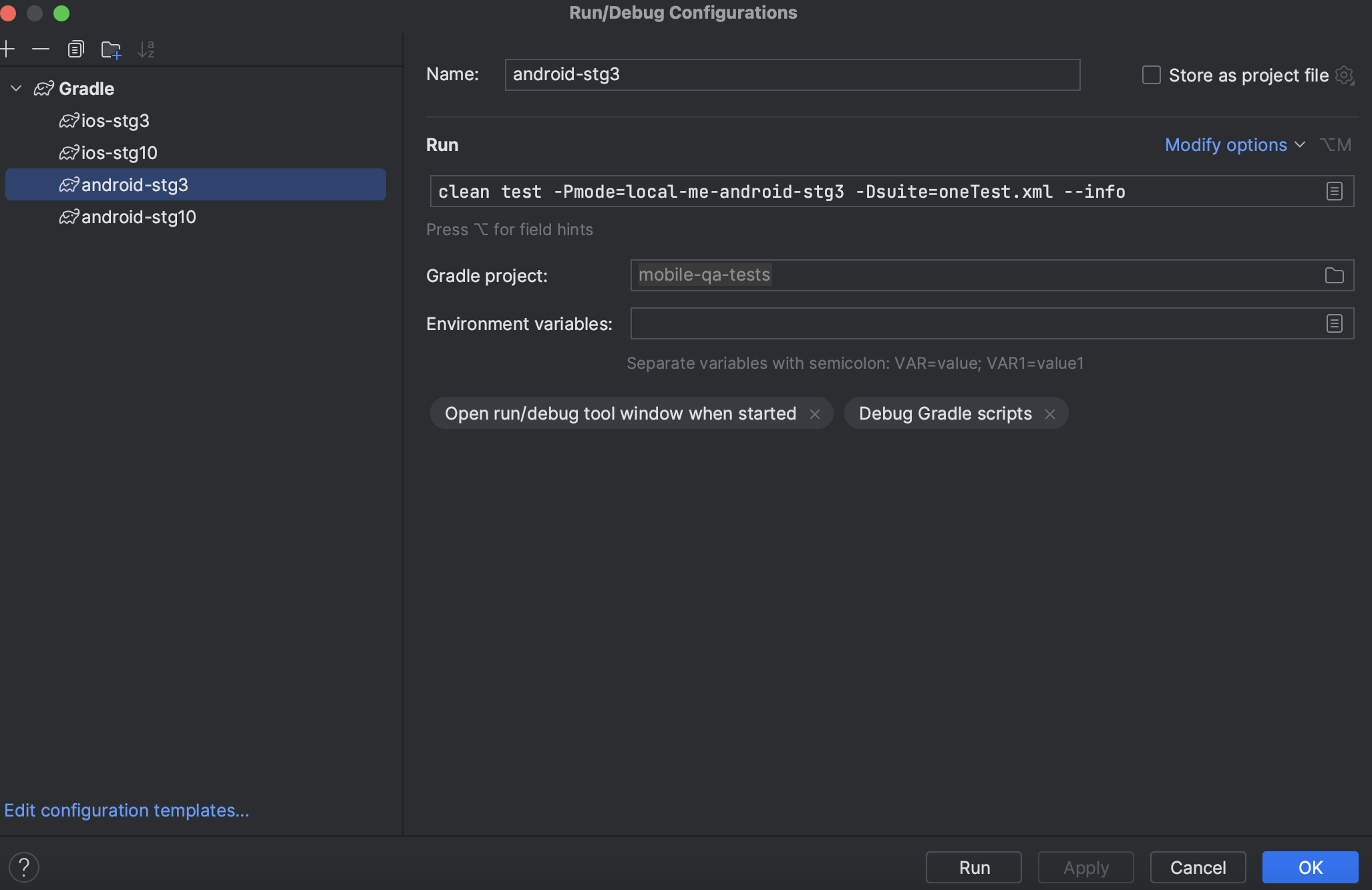This screenshot has height=890, width=1372.
Task: Open the help question mark
Action: click(24, 867)
